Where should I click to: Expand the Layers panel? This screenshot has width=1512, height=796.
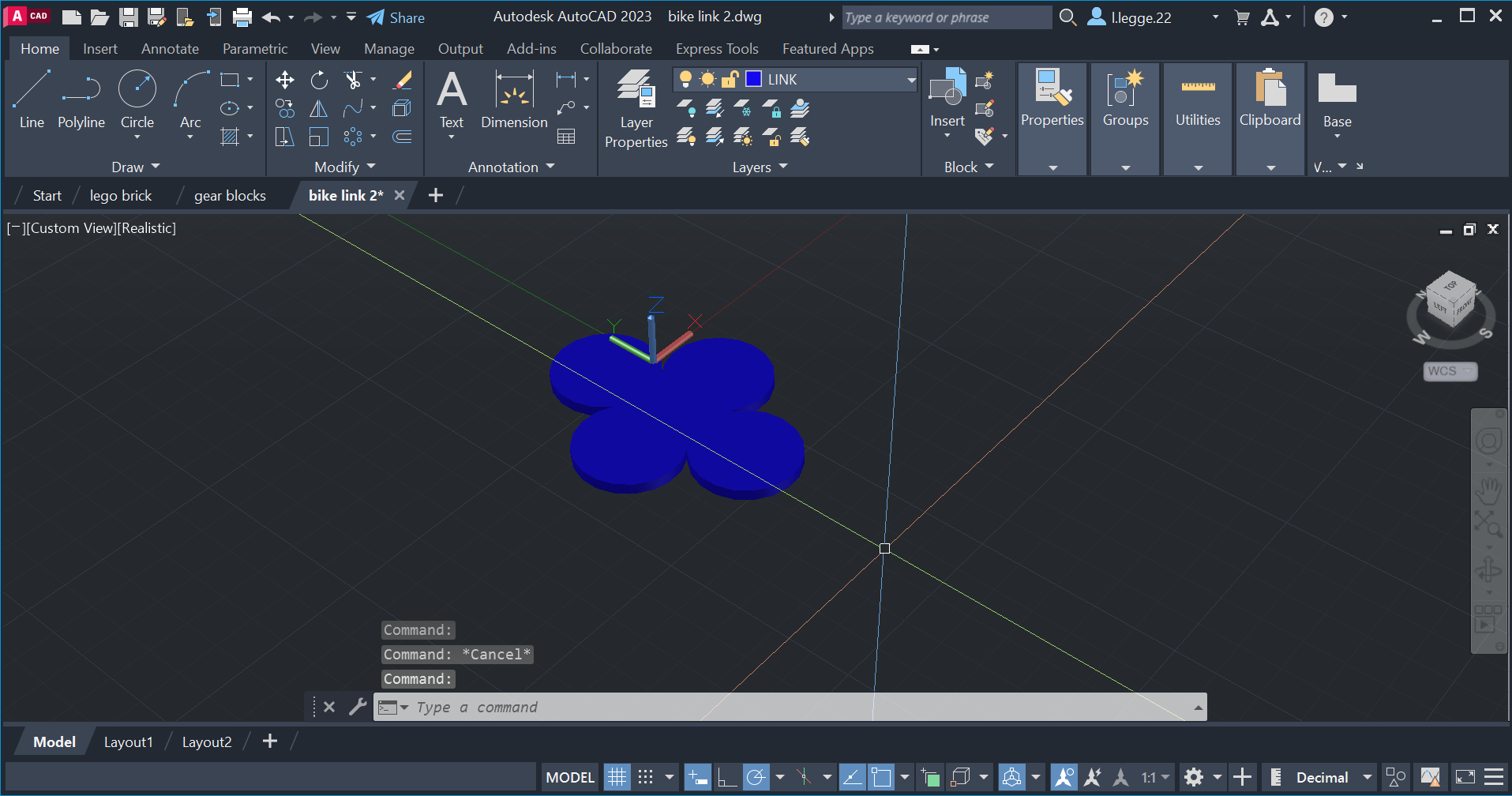click(760, 167)
